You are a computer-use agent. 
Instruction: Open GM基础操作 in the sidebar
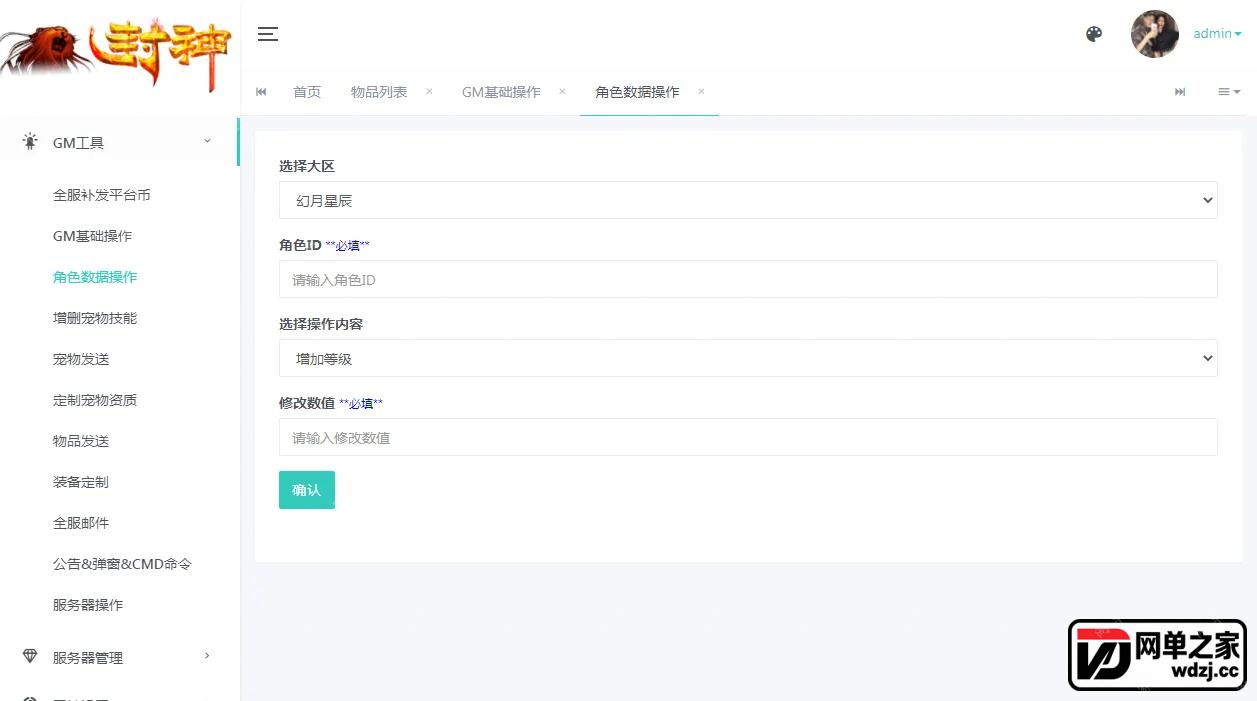[92, 236]
